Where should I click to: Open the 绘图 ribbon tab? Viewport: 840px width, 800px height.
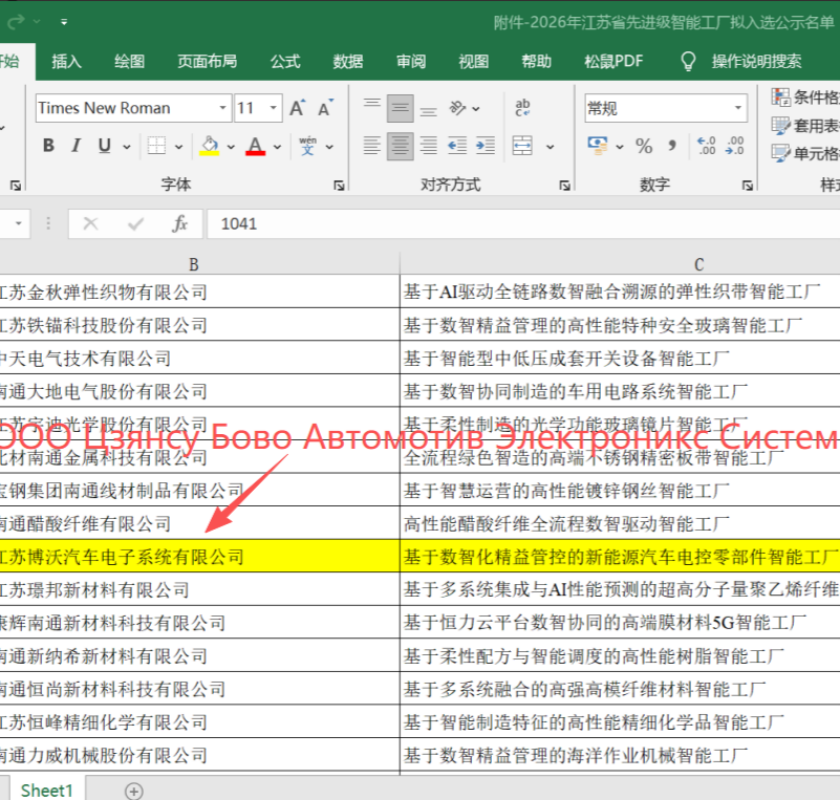point(130,62)
